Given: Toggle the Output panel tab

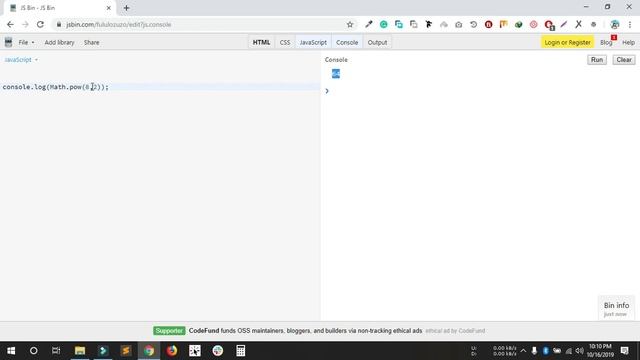Looking at the screenshot, I should pyautogui.click(x=377, y=42).
